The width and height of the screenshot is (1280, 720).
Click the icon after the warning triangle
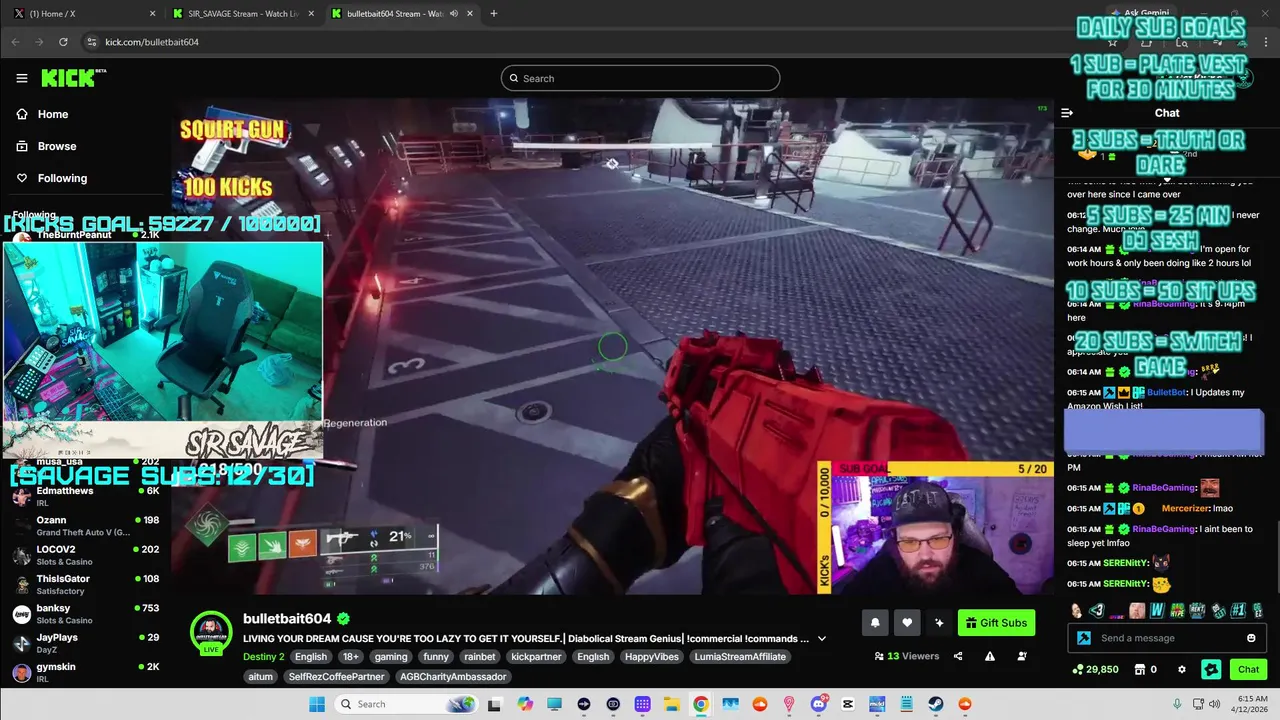pyautogui.click(x=1022, y=657)
